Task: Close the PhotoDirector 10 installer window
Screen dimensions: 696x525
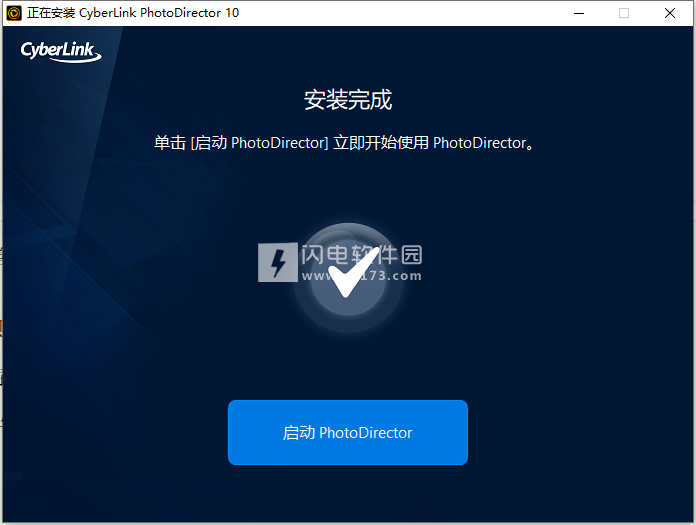Action: coord(670,13)
